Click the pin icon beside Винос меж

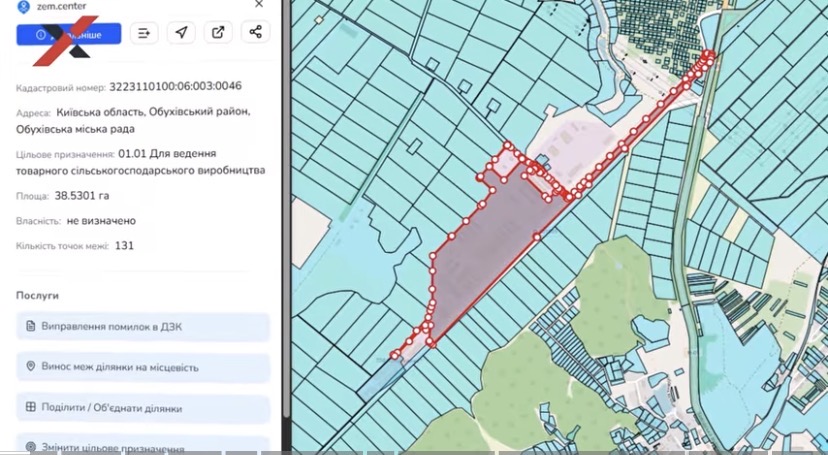click(x=31, y=366)
